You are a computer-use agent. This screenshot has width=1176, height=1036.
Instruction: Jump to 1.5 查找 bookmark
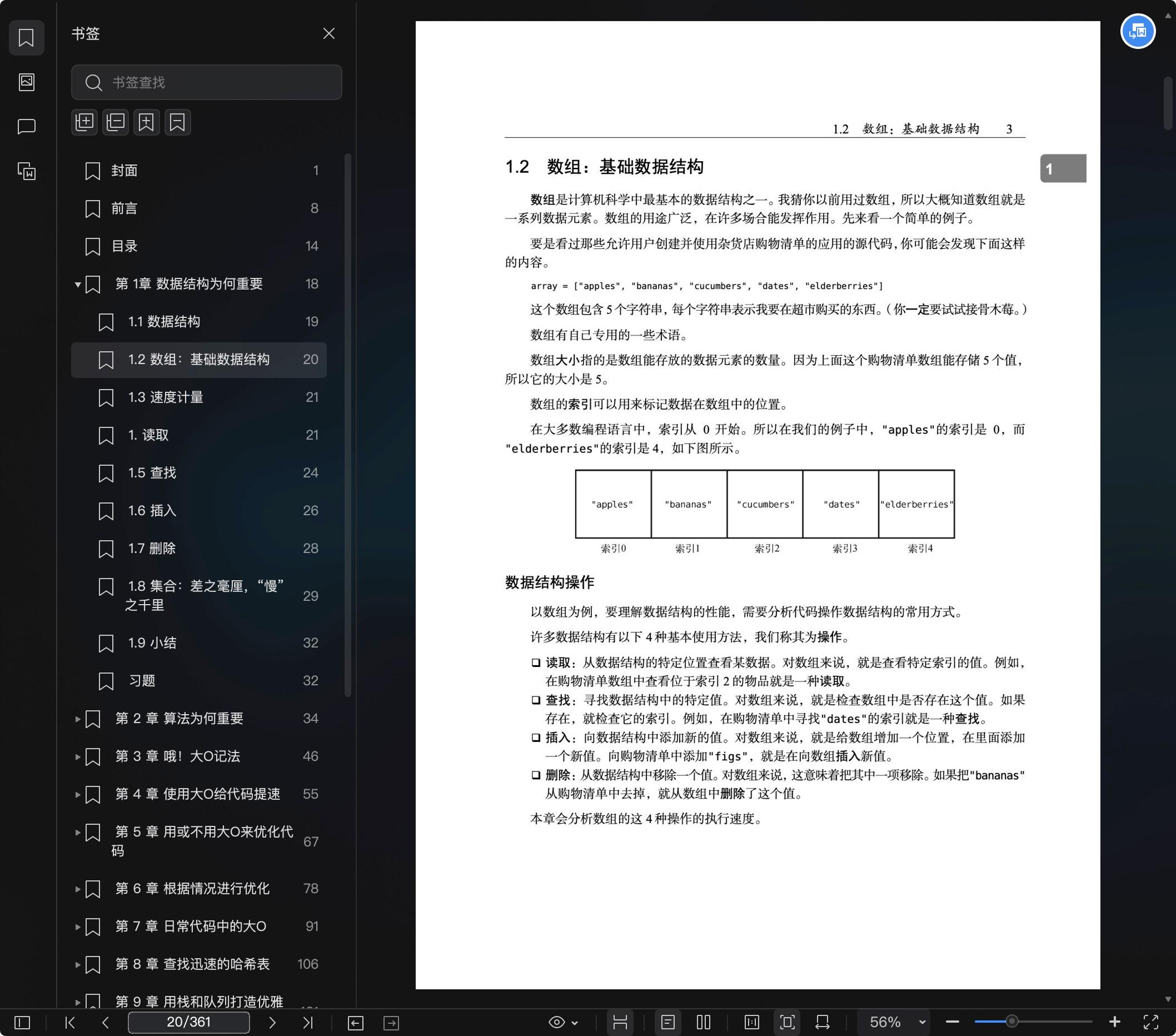[x=199, y=473]
